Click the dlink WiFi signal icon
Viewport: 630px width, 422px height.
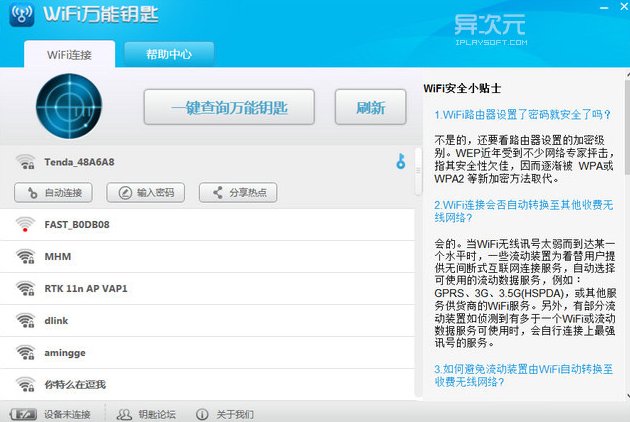click(25, 321)
